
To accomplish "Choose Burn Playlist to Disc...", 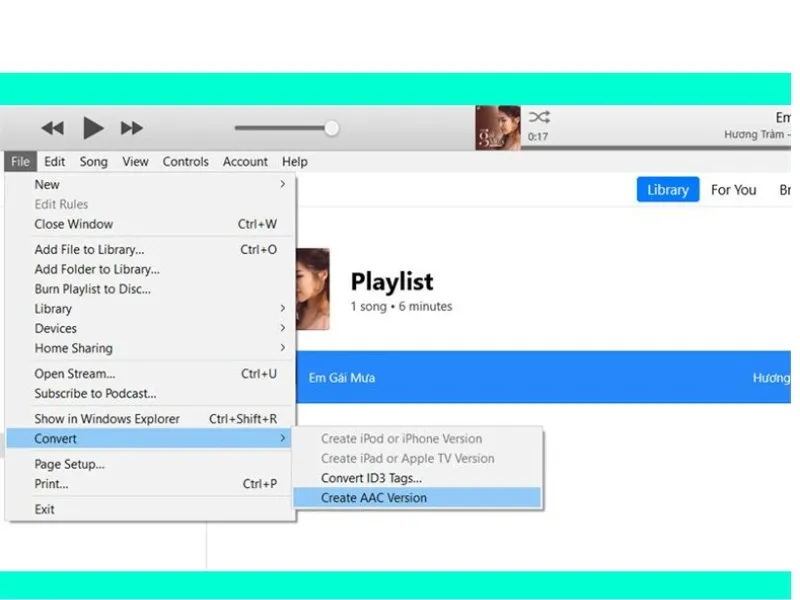I will [x=149, y=289].
